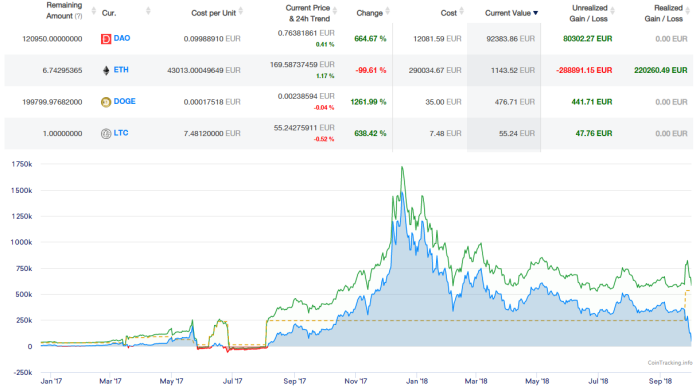Click DOGE 24h trend -0.04 %
Viewport: 700px width, 387px height.
click(324, 108)
